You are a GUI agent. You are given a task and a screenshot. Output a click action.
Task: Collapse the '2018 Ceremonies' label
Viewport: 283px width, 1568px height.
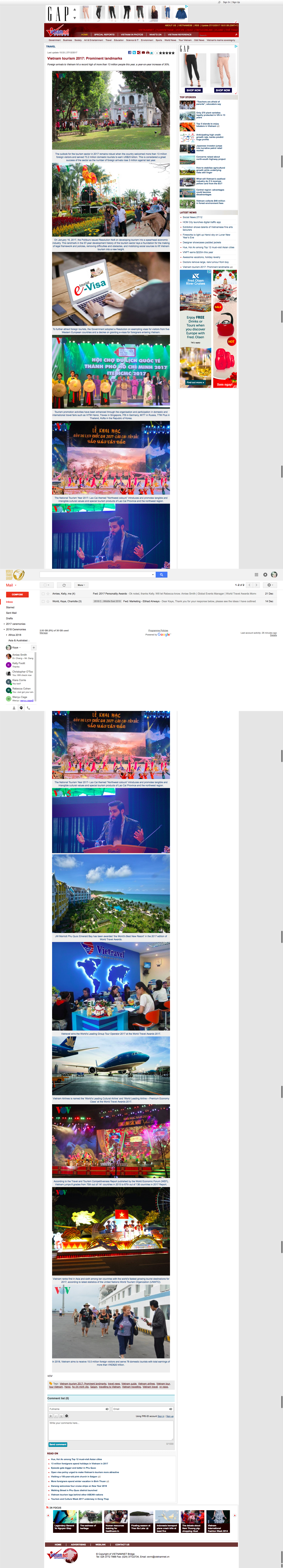[x=4, y=629]
